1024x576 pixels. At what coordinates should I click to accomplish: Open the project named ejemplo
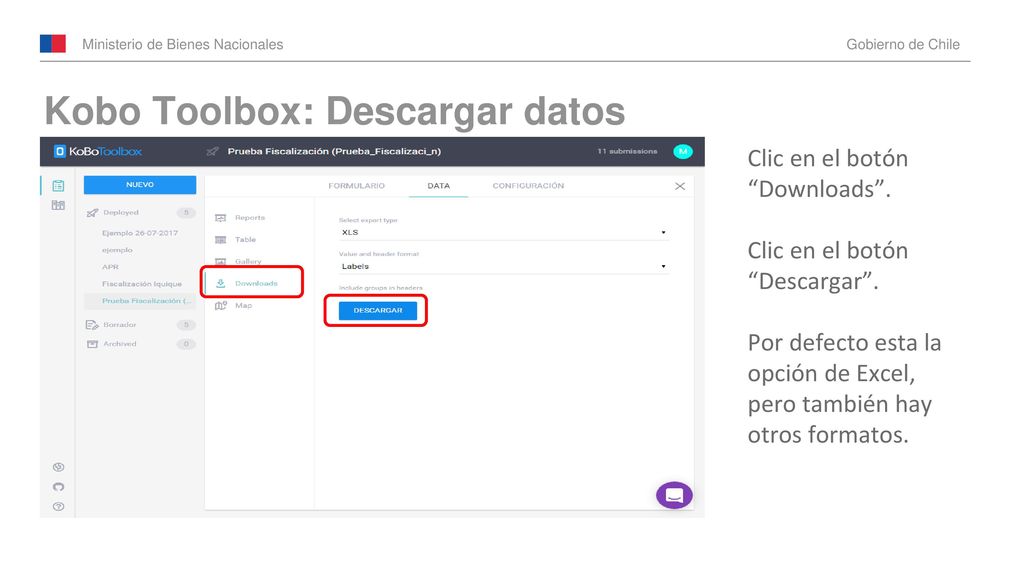tap(117, 250)
